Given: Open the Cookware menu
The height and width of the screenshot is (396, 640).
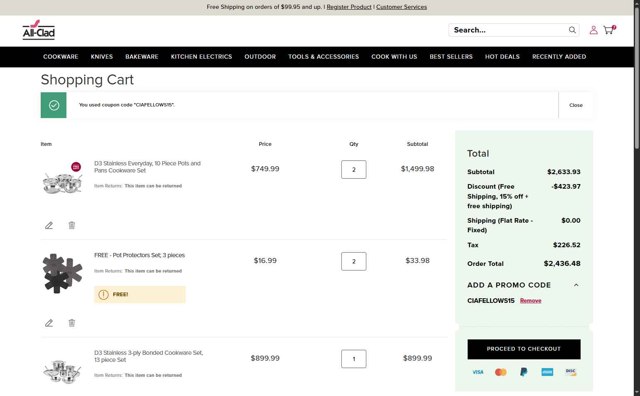Looking at the screenshot, I should coord(60,57).
